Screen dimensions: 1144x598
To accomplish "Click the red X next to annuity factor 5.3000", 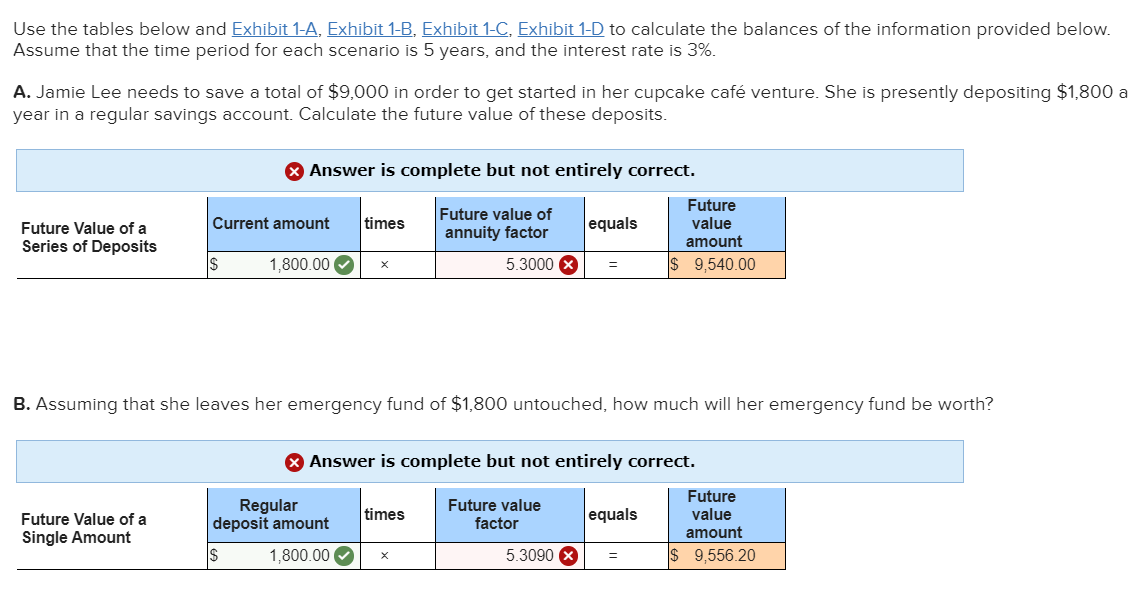I will coord(570,264).
